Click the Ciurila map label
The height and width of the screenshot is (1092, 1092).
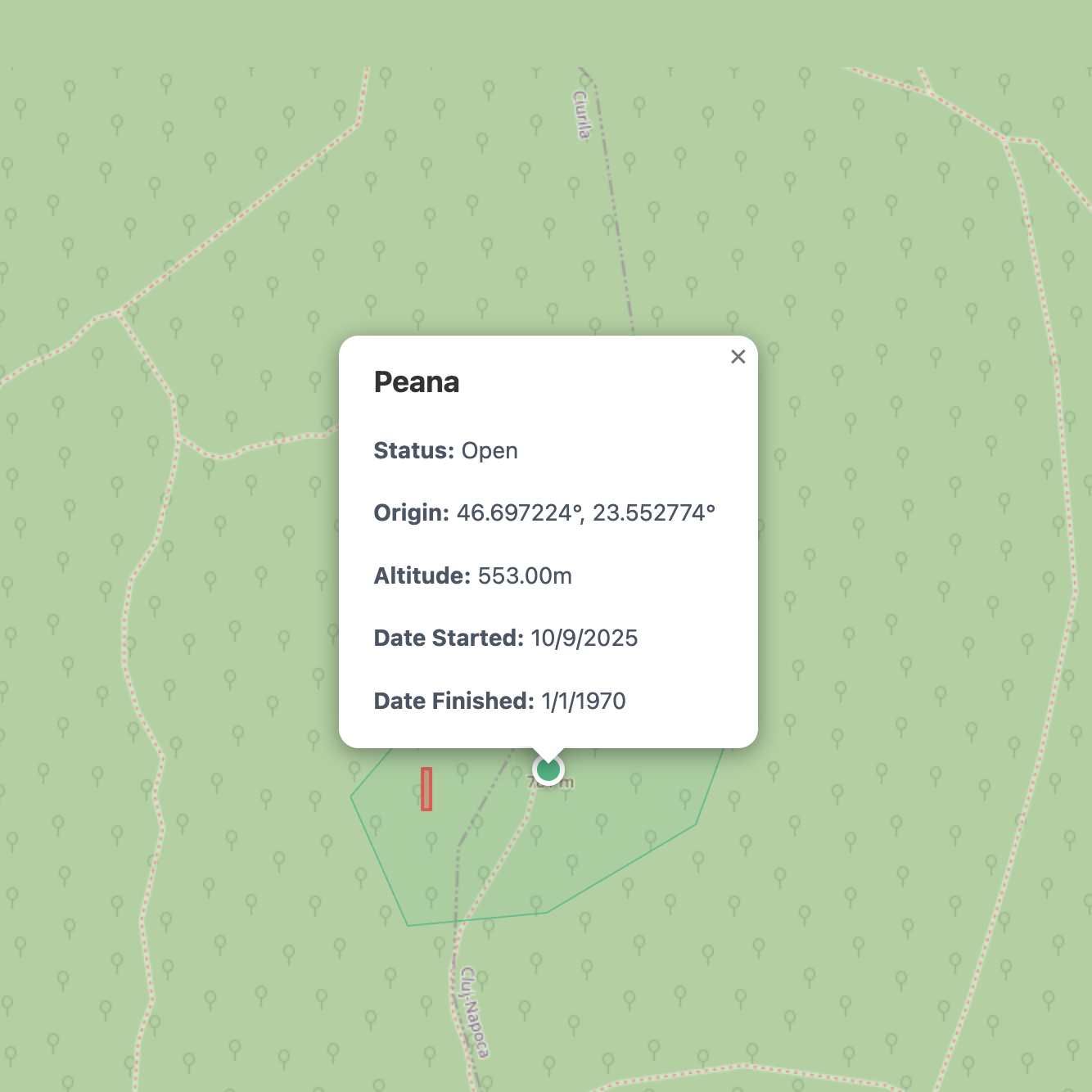[582, 115]
